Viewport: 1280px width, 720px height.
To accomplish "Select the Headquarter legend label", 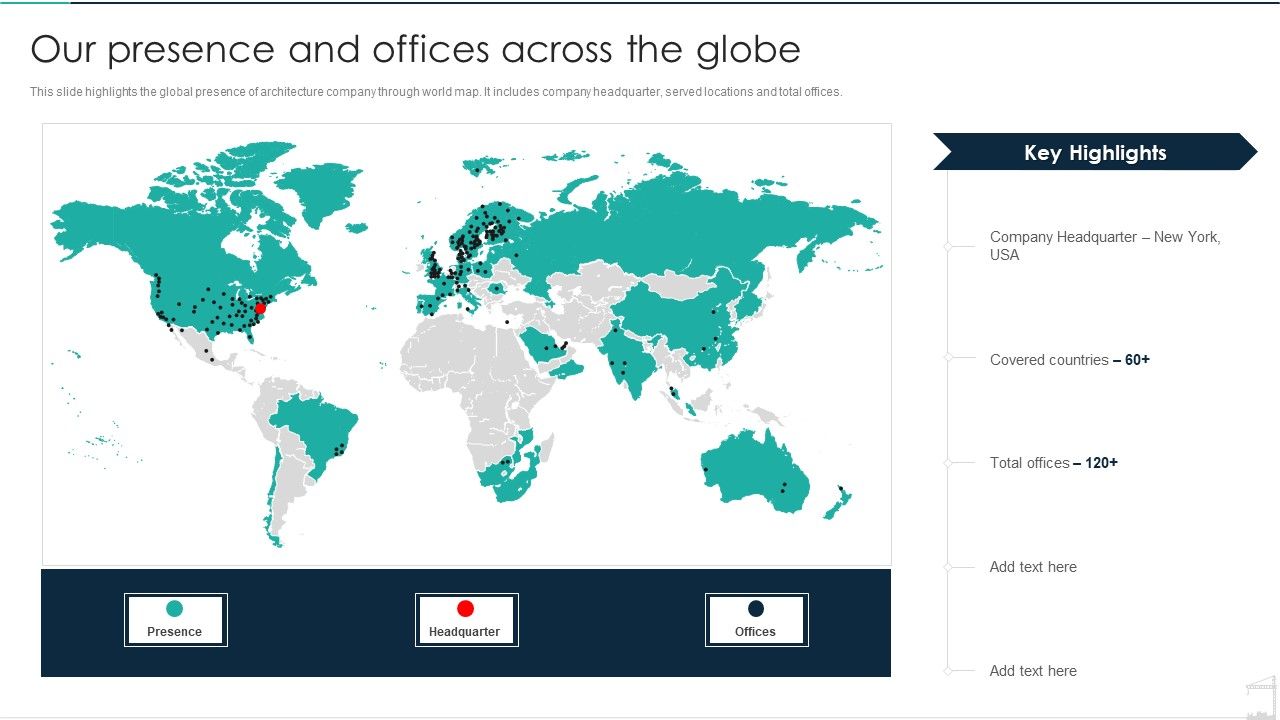I will pyautogui.click(x=464, y=632).
